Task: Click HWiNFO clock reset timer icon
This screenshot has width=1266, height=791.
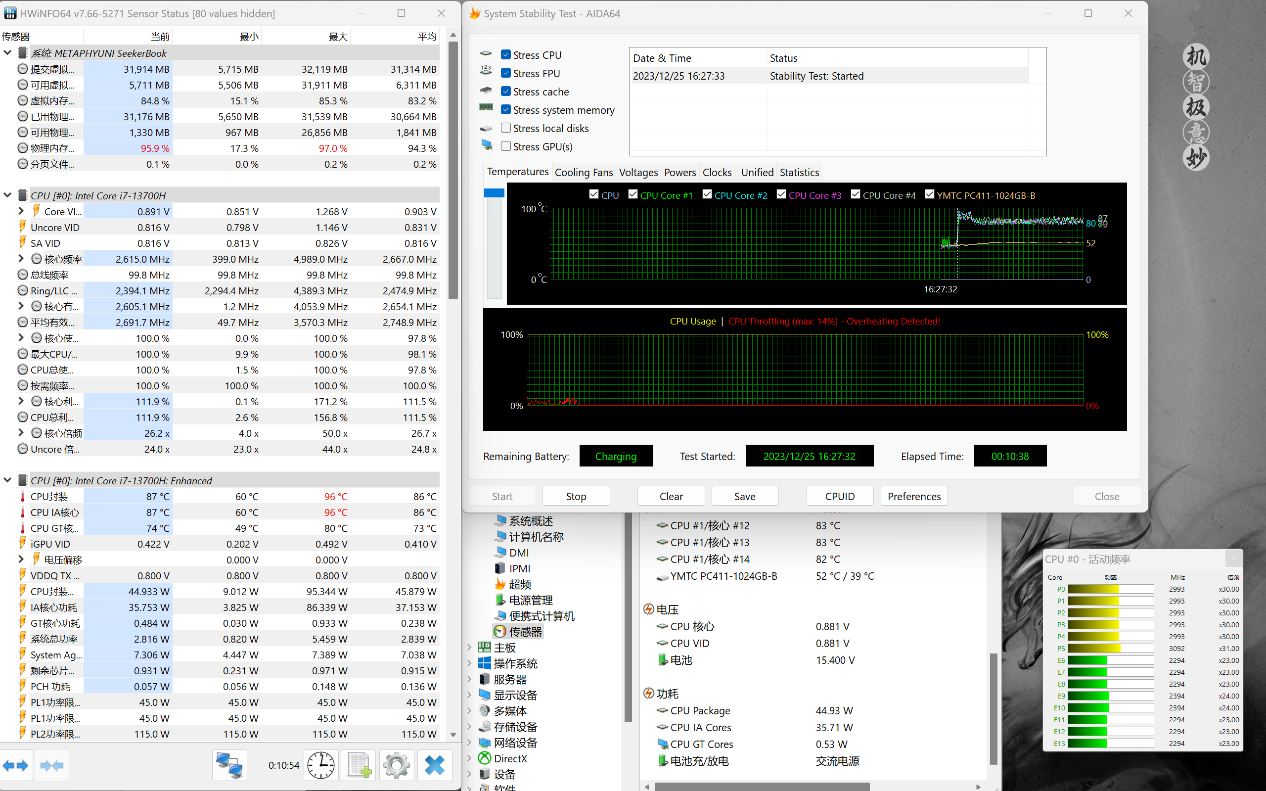Action: [x=321, y=766]
